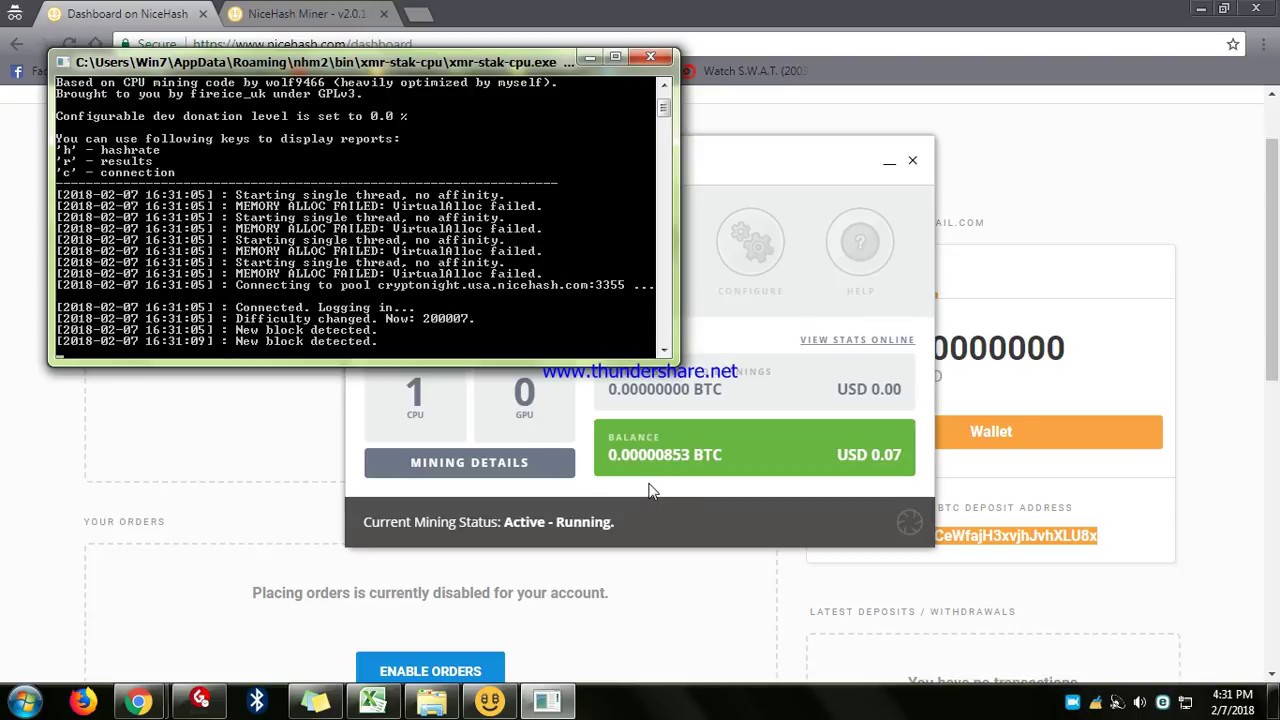The height and width of the screenshot is (720, 1280).
Task: Click the 'YOUR ORDERS' heading
Action: pos(124,522)
